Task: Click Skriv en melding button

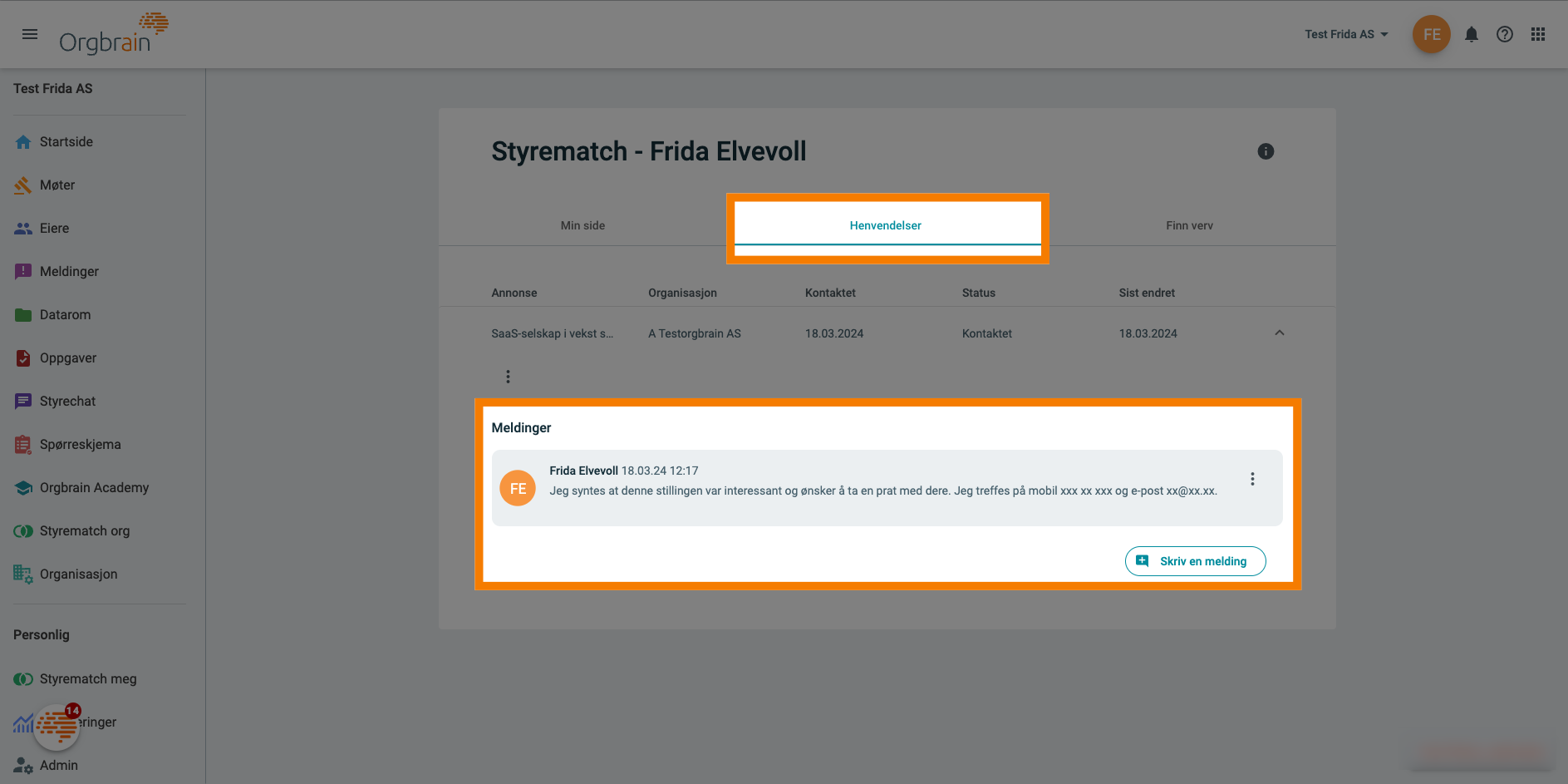Action: [x=1195, y=561]
